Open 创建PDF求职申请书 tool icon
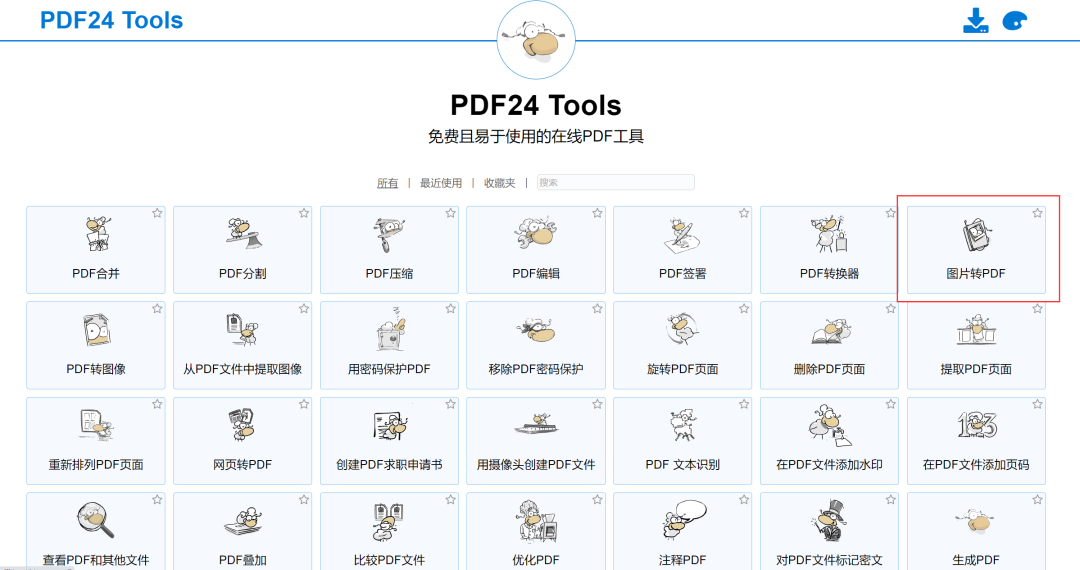 pos(390,426)
